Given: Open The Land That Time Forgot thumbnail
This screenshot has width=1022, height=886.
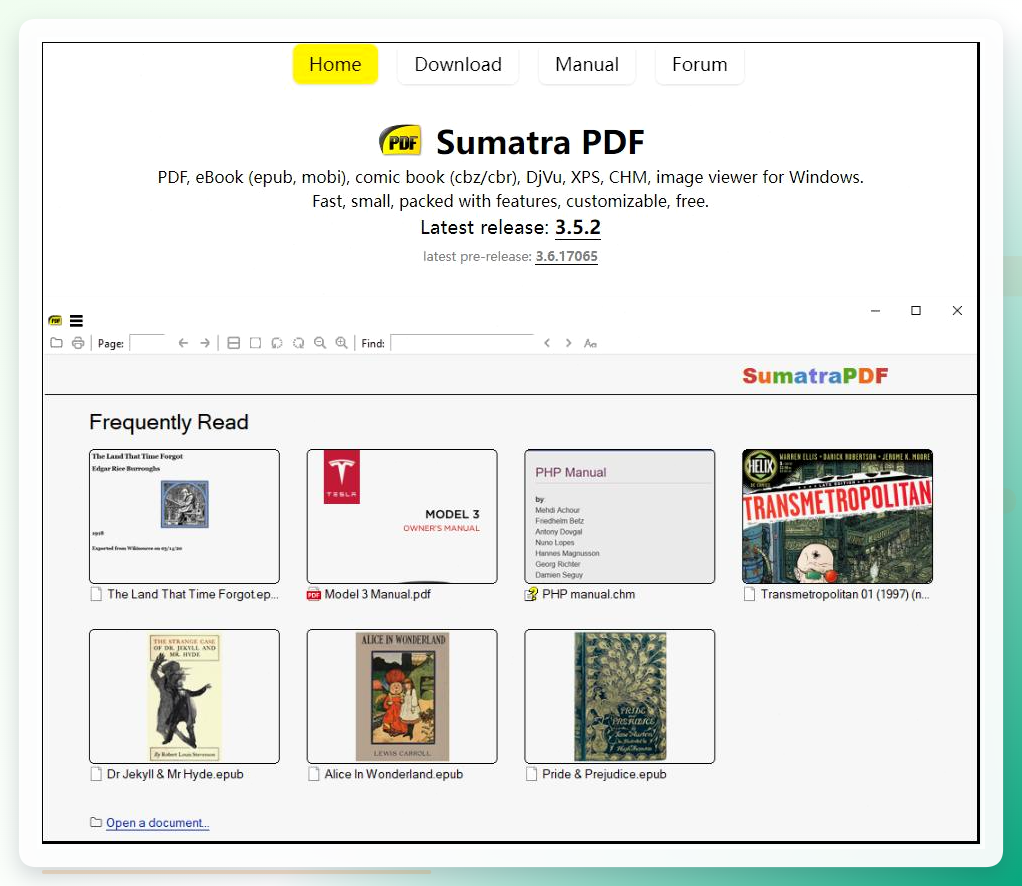Looking at the screenshot, I should tap(184, 516).
